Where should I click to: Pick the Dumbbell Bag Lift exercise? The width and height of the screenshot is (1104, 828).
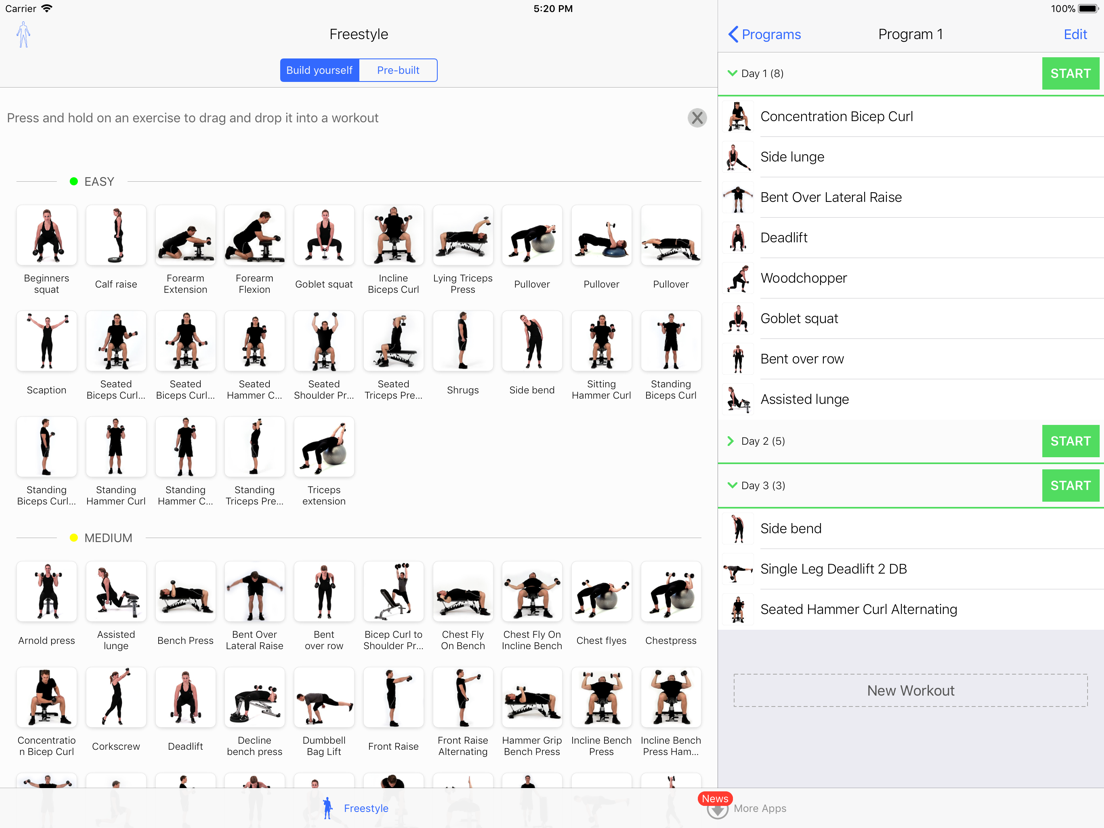coord(324,697)
